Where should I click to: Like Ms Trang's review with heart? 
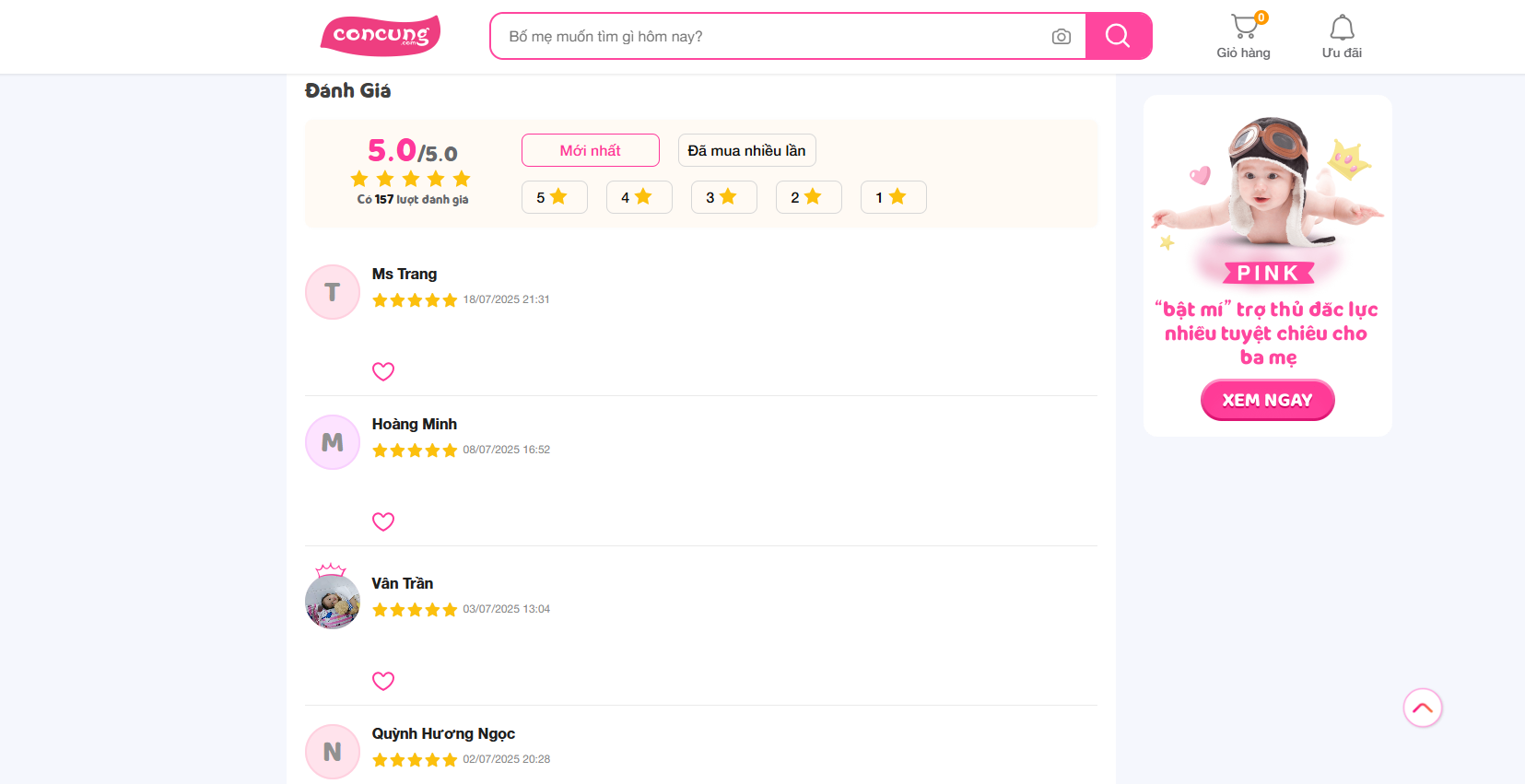click(383, 371)
